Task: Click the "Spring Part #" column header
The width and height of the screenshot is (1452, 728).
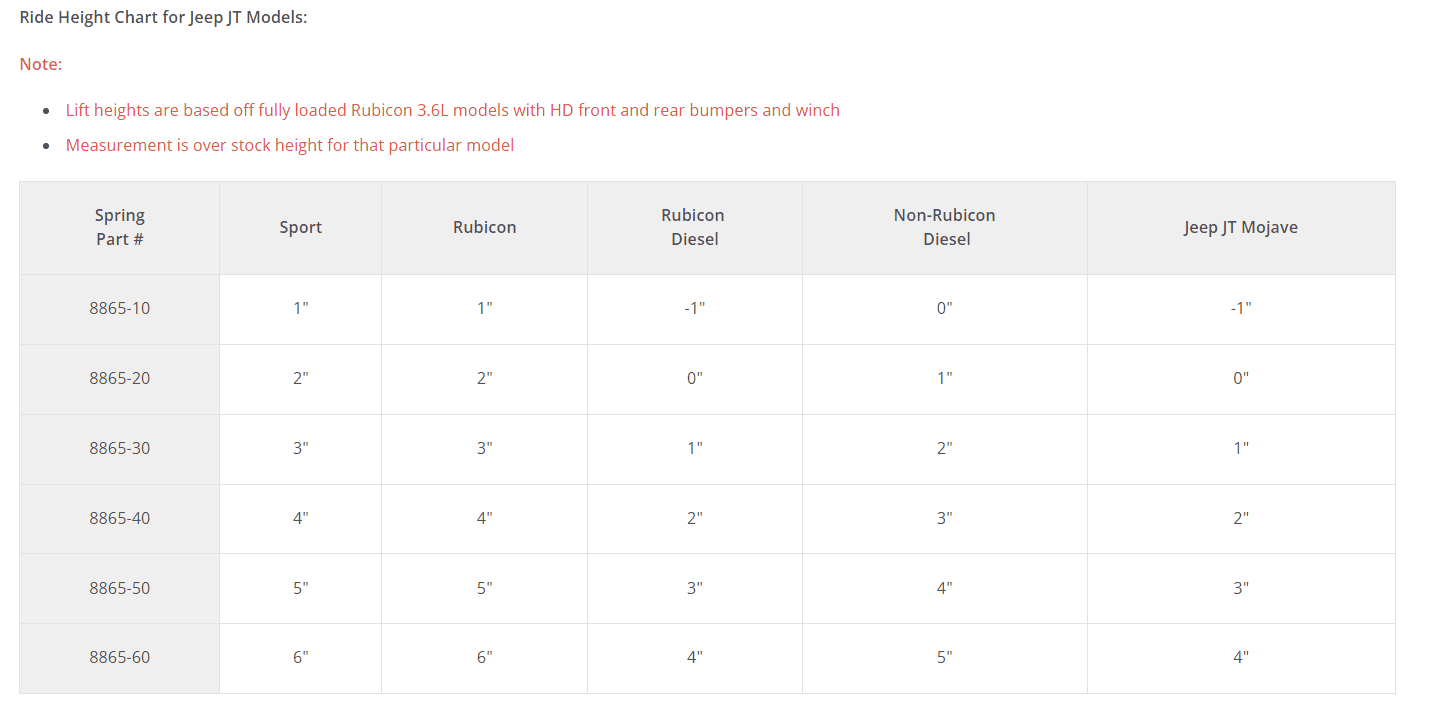Action: (120, 228)
